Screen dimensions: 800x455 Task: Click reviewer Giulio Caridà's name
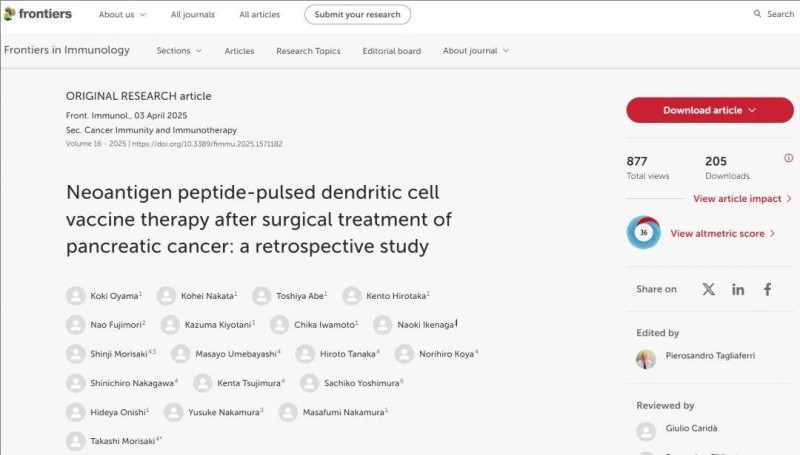[692, 428]
